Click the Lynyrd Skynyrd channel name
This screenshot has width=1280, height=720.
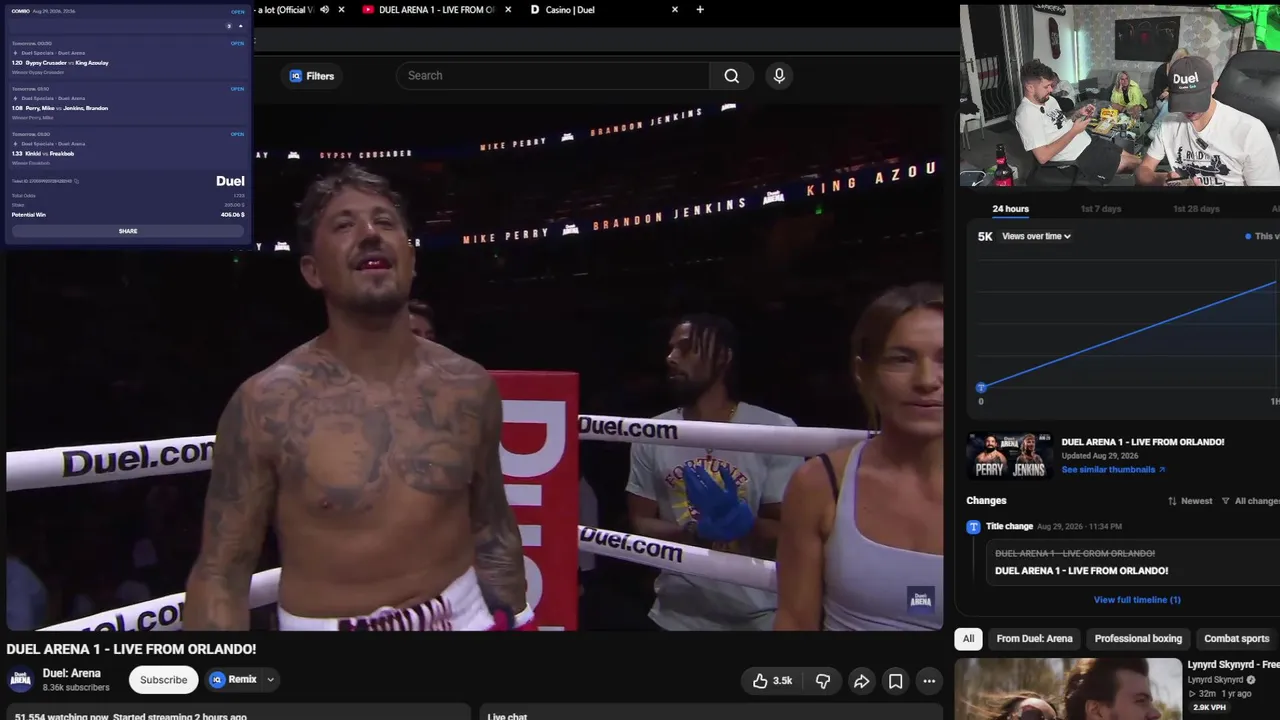[x=1214, y=680]
